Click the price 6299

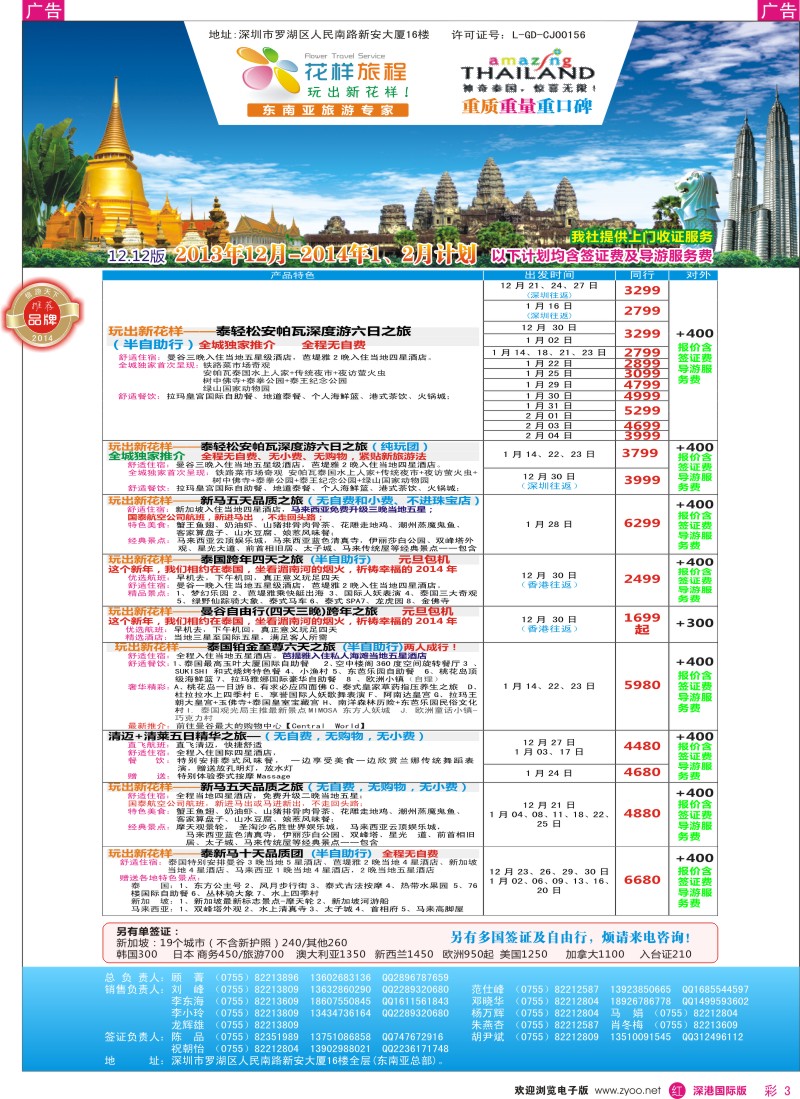tap(642, 523)
